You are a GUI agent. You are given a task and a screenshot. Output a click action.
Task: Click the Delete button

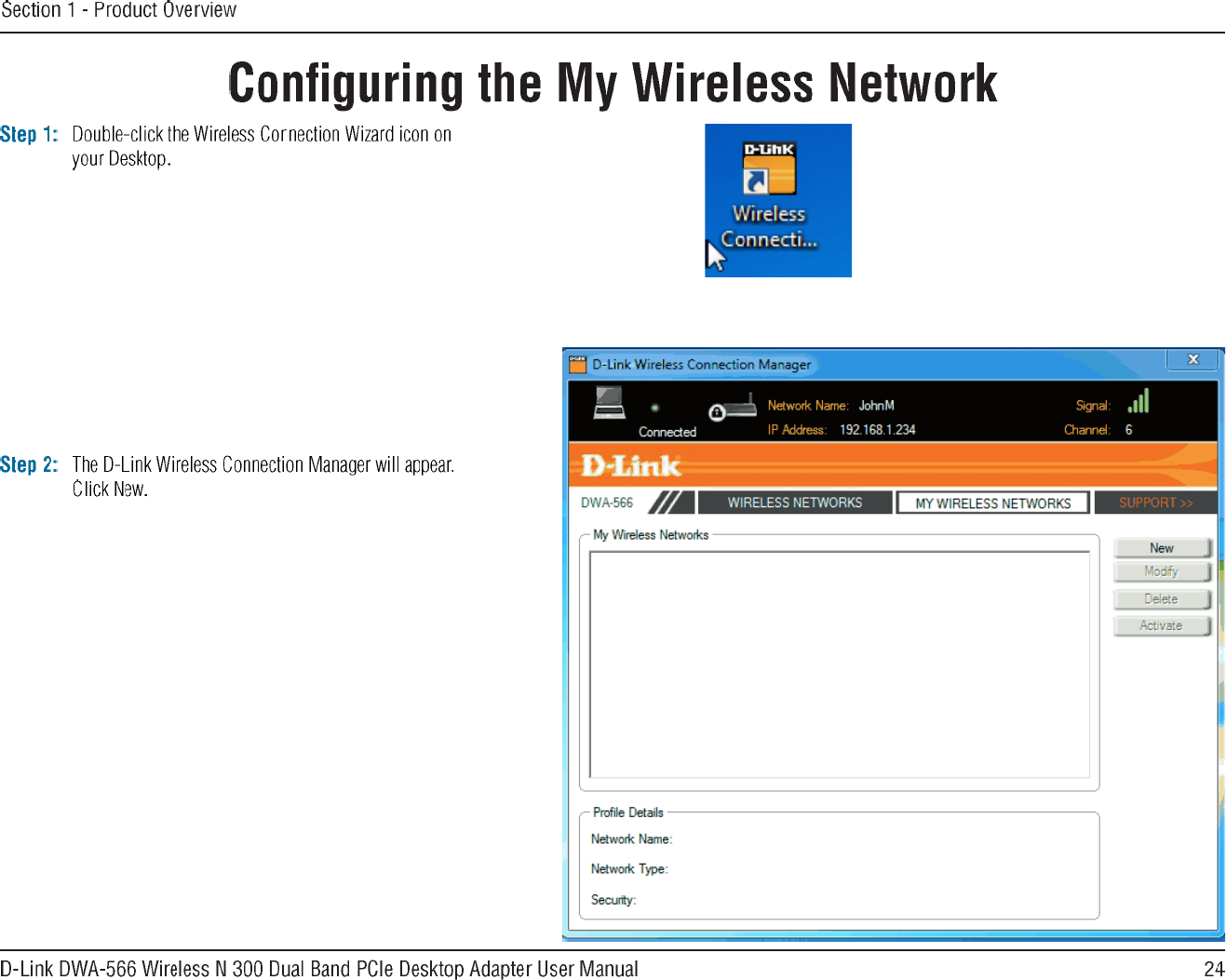point(1162,599)
